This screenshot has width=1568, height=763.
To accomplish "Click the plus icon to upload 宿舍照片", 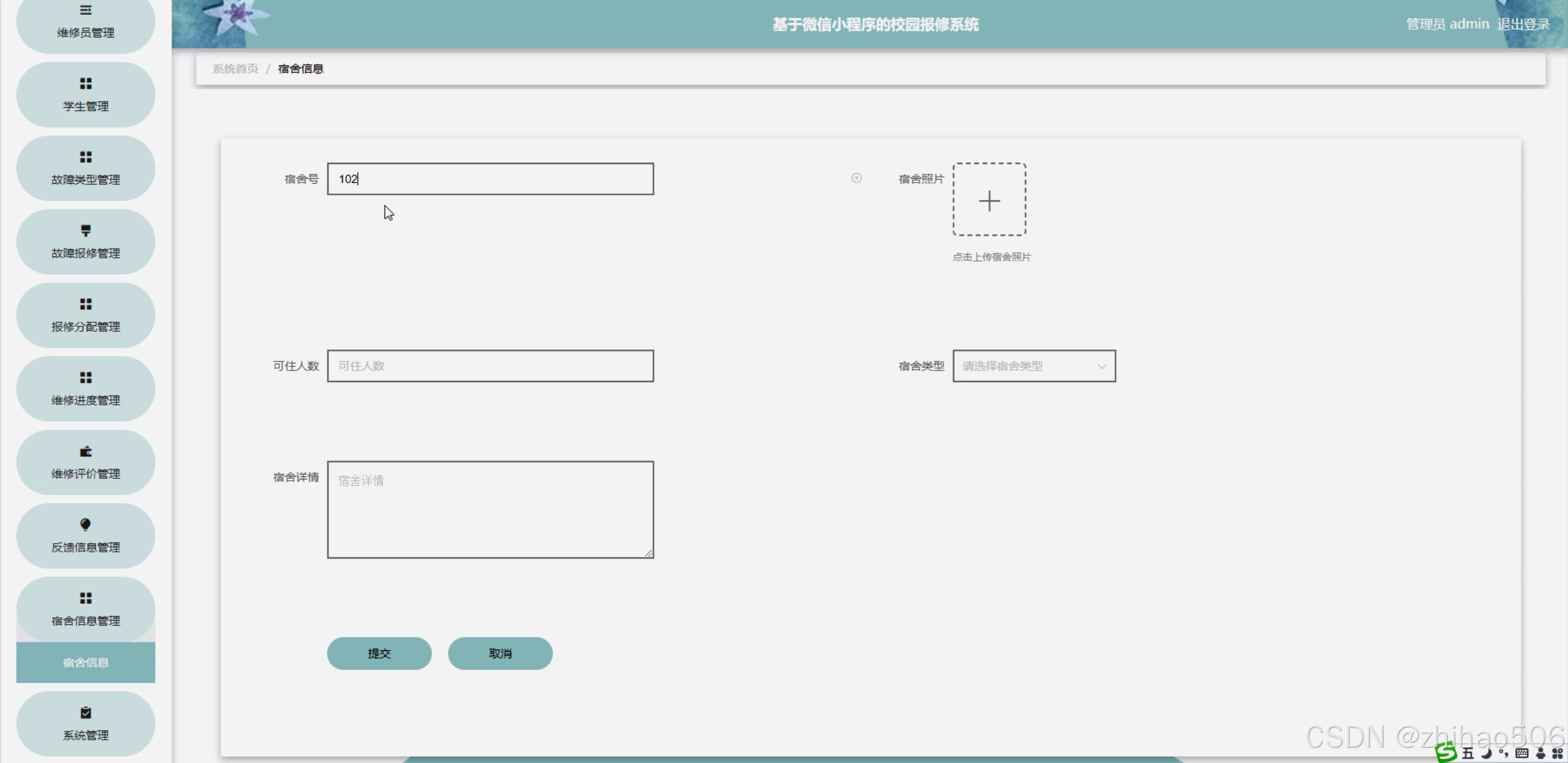I will [x=989, y=200].
